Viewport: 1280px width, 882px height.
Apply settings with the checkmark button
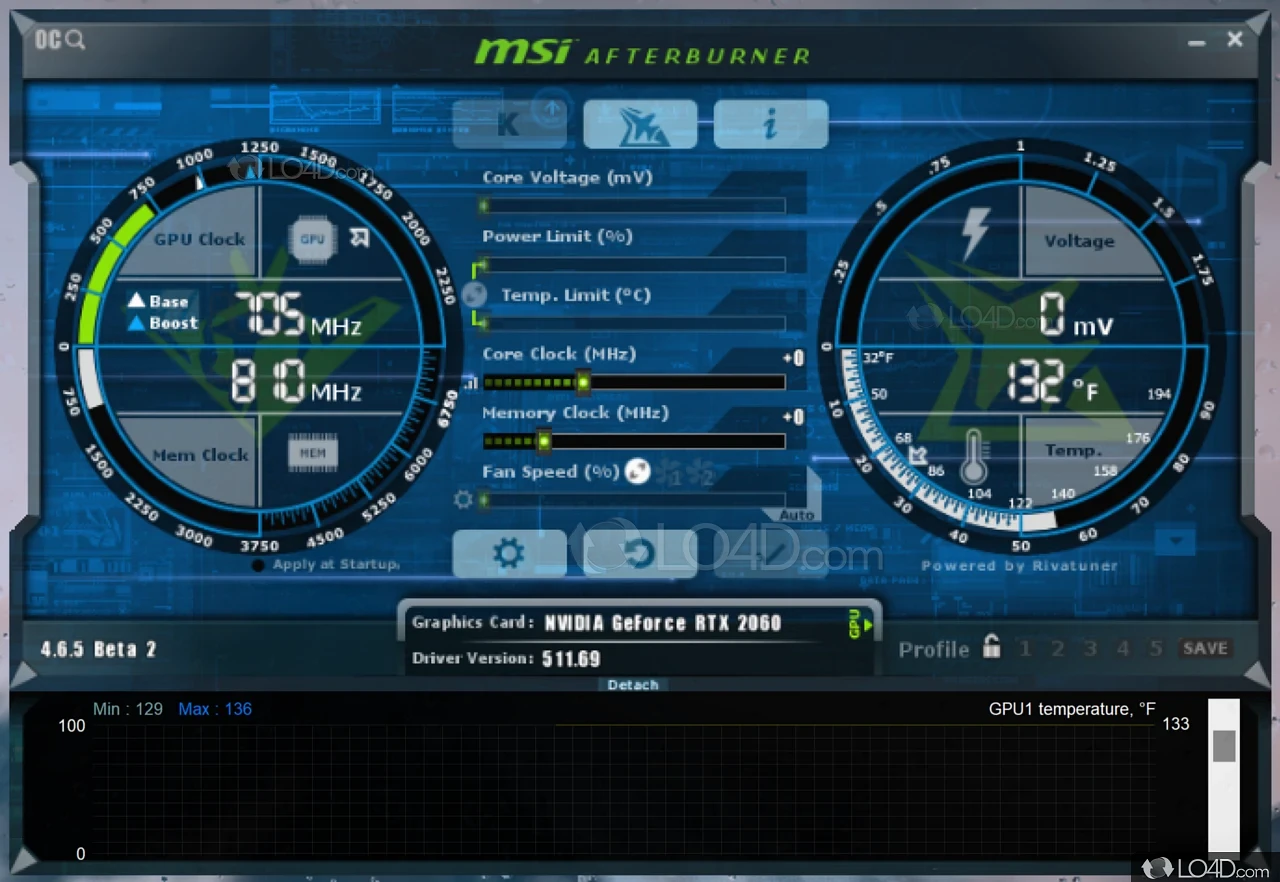click(x=771, y=553)
